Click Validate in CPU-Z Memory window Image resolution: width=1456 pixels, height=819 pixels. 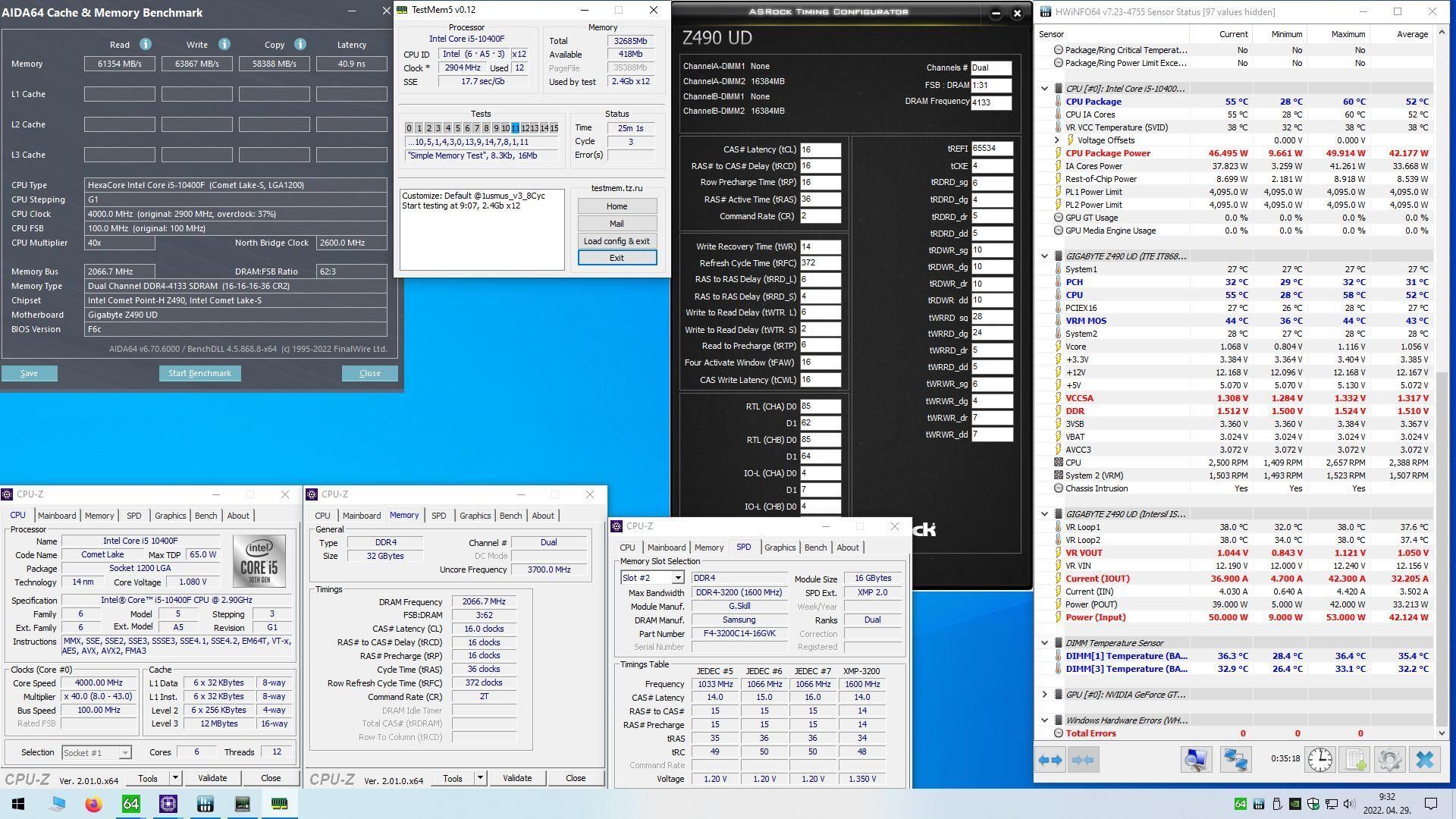[x=517, y=778]
